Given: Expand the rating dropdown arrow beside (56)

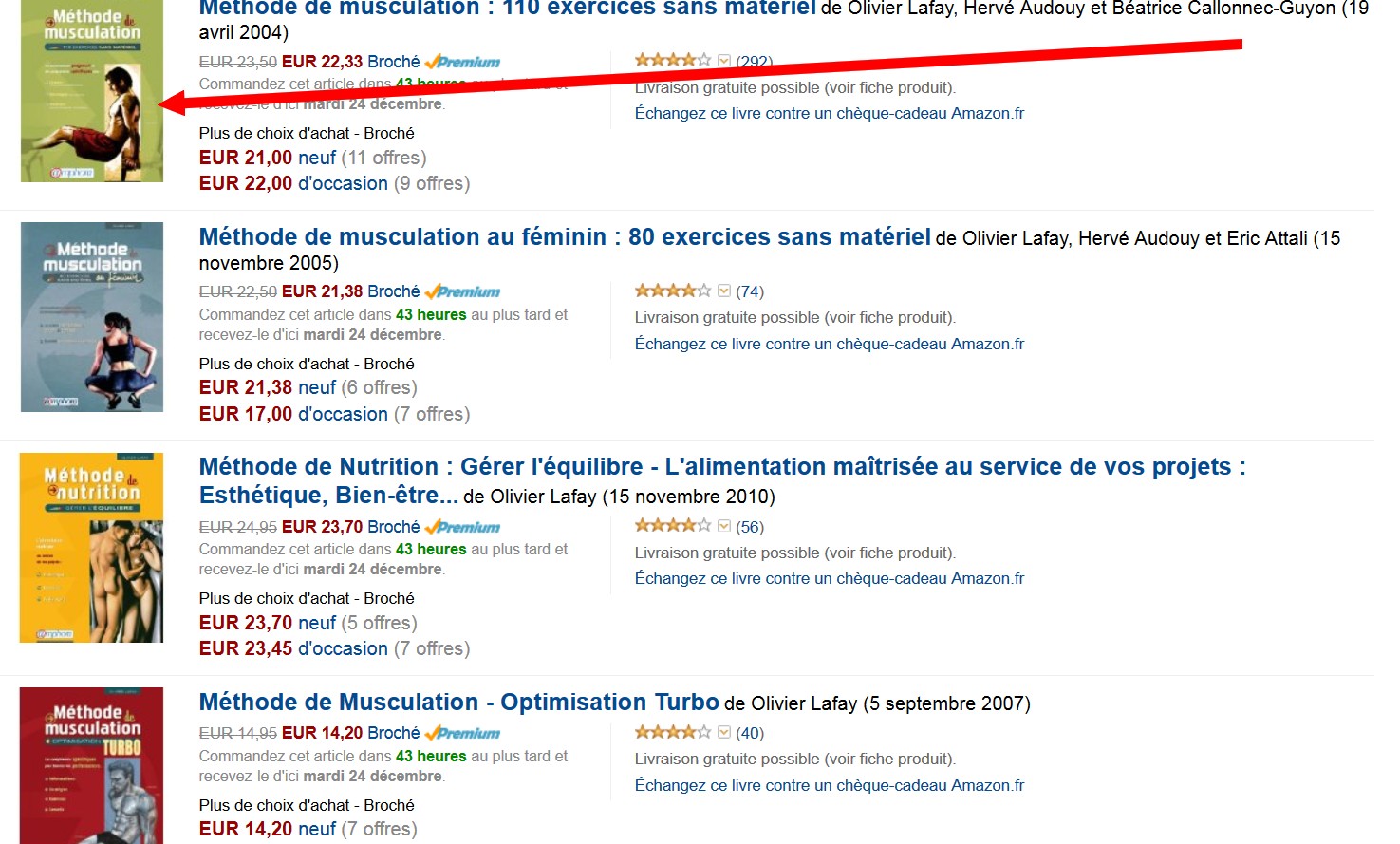Looking at the screenshot, I should (x=724, y=526).
